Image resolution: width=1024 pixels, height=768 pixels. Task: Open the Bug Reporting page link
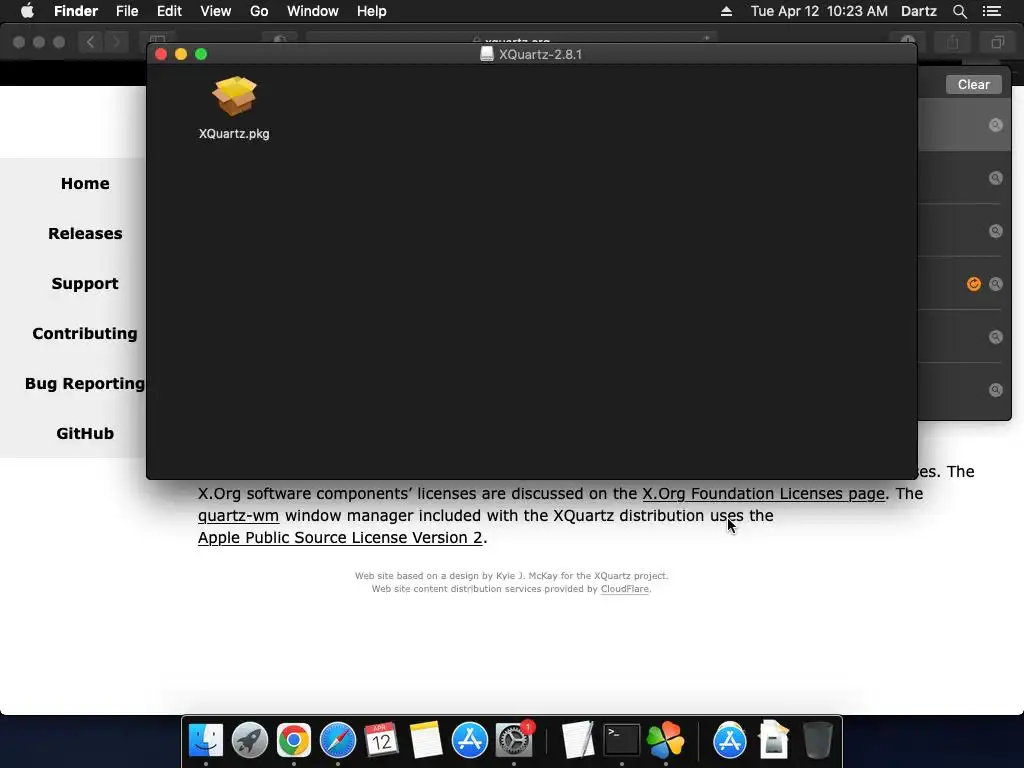click(x=85, y=383)
